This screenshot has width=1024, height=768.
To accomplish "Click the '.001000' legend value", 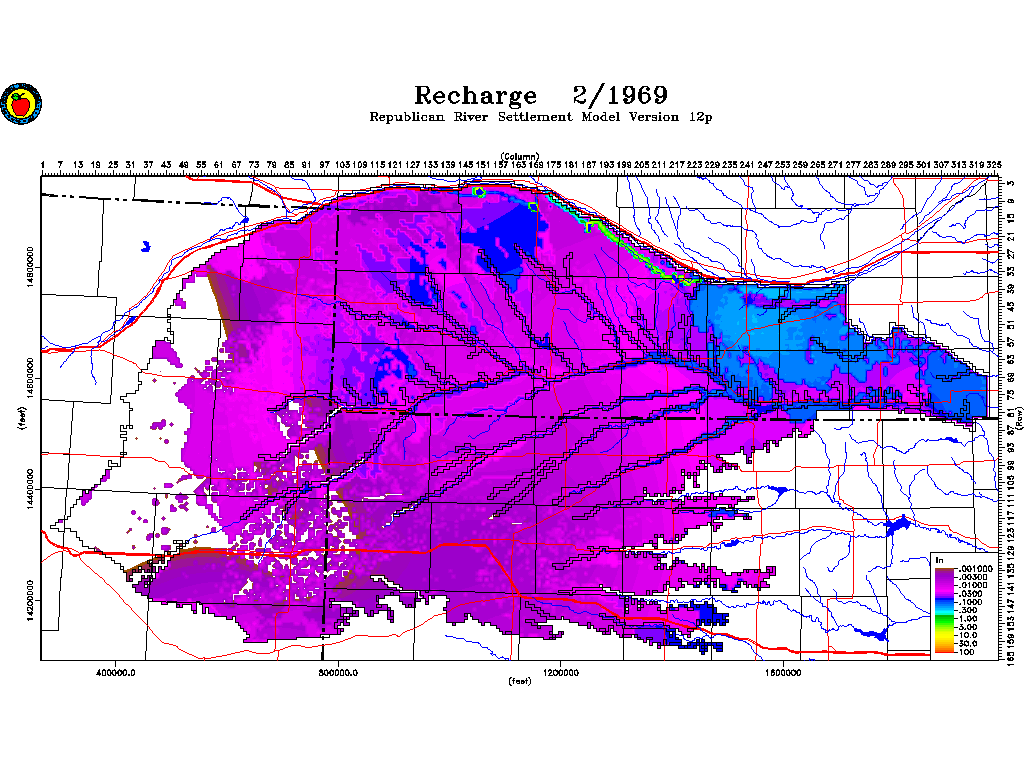I will tap(975, 569).
